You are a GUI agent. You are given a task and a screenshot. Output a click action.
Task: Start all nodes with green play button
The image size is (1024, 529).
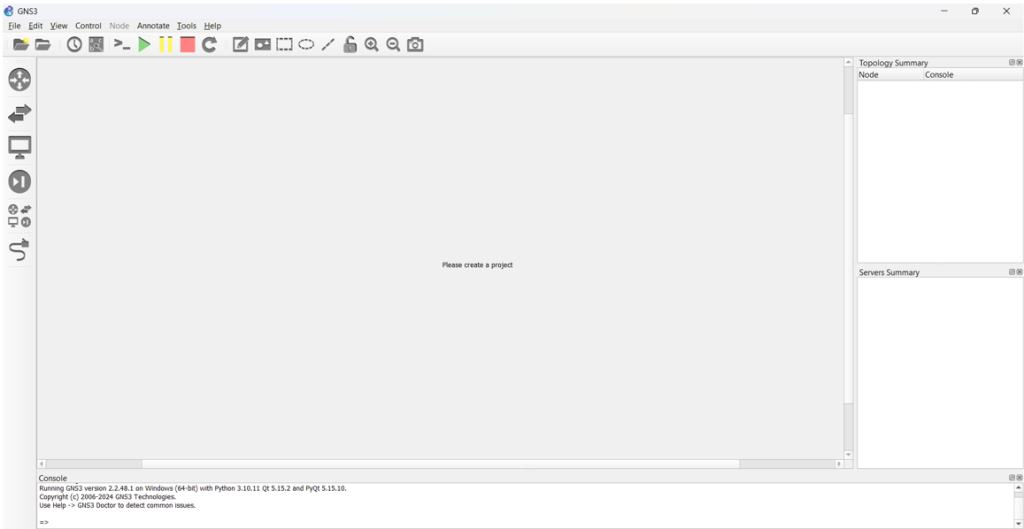click(144, 44)
